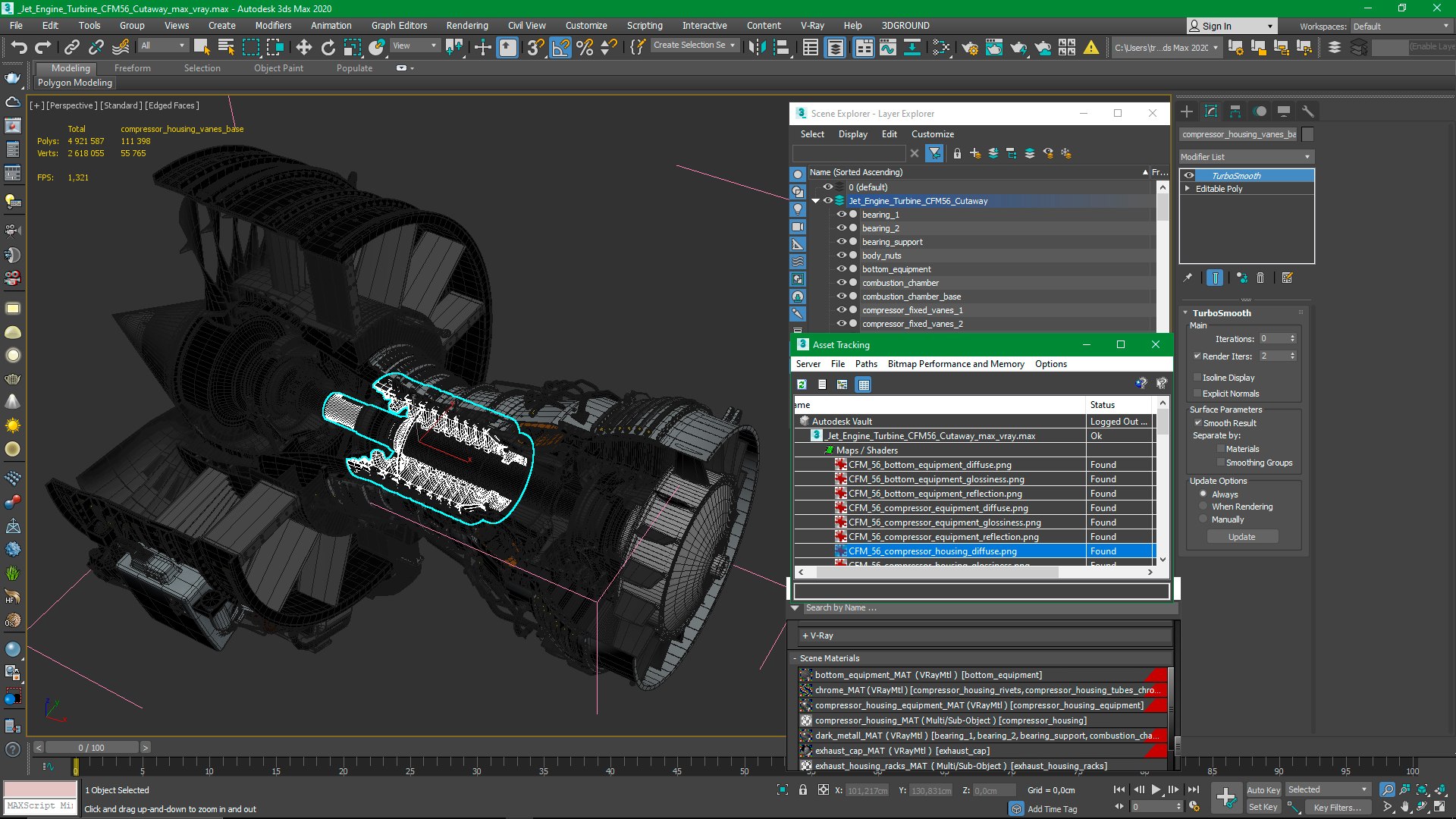
Task: Click Play Animation button
Action: pos(1156,789)
